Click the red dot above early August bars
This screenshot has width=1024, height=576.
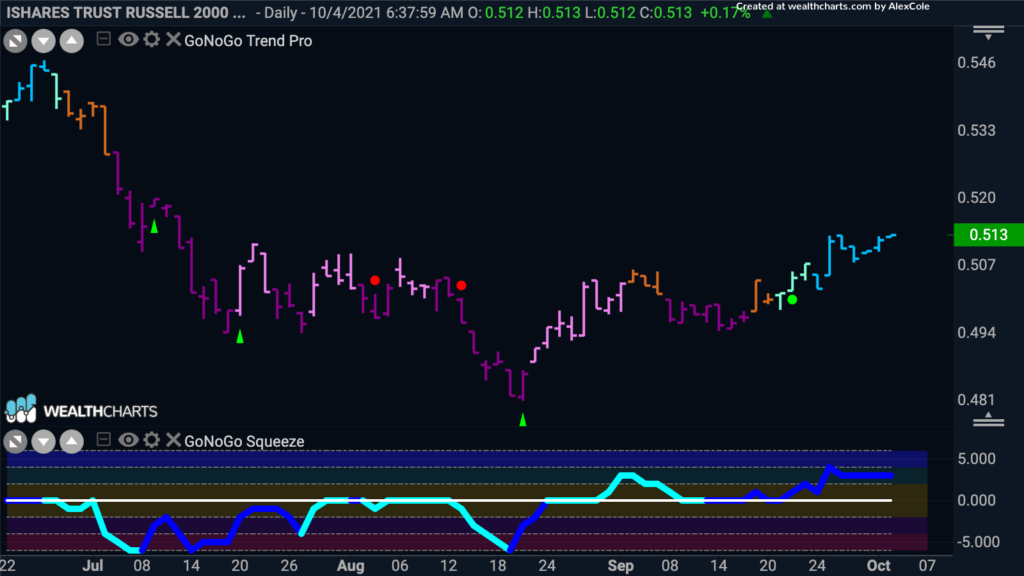375,280
